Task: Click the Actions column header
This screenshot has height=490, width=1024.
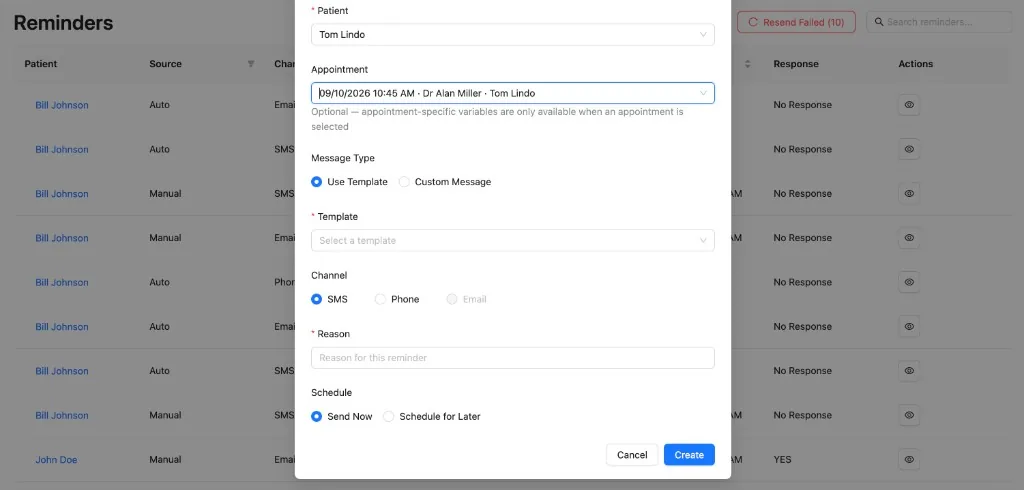Action: 916,64
